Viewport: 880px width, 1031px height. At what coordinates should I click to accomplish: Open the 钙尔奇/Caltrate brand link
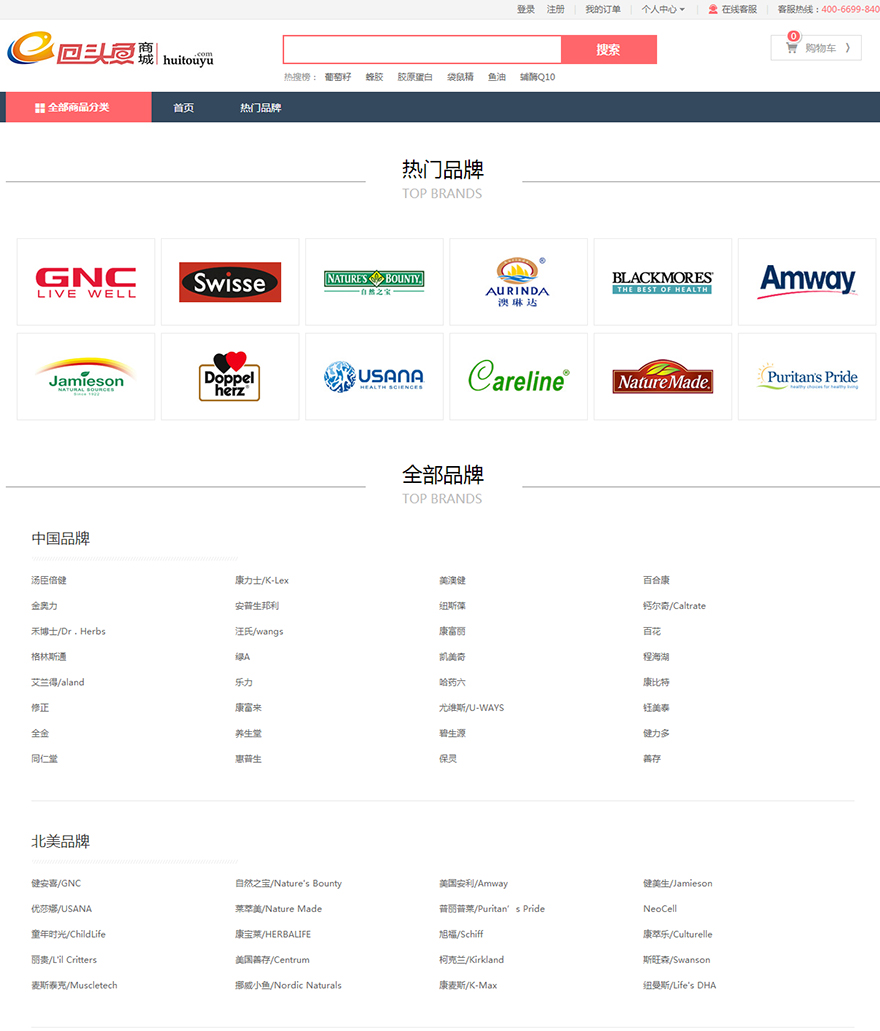pos(674,606)
